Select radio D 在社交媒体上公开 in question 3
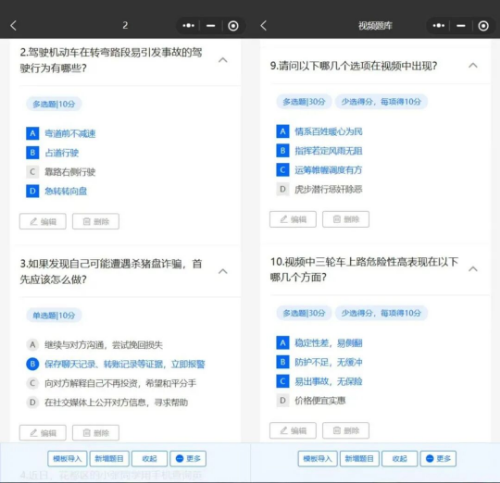This screenshot has height=483, width=500. tap(33, 402)
